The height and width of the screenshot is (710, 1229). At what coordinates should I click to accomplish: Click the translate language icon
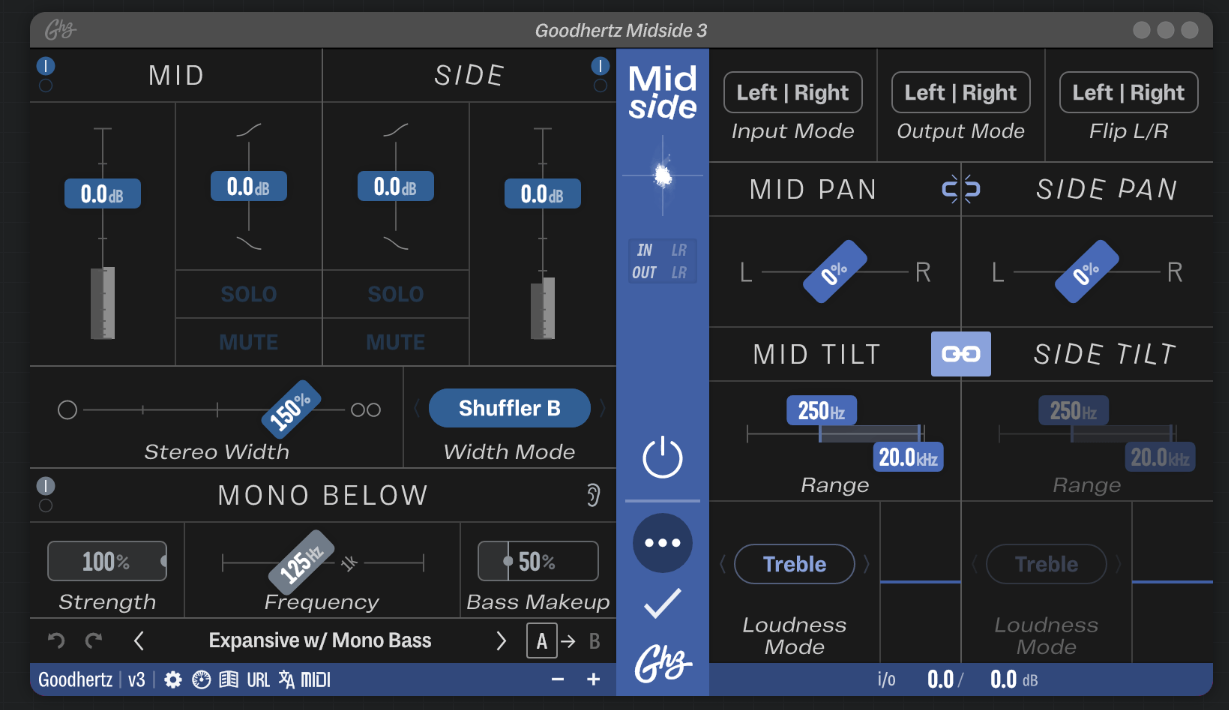click(287, 680)
